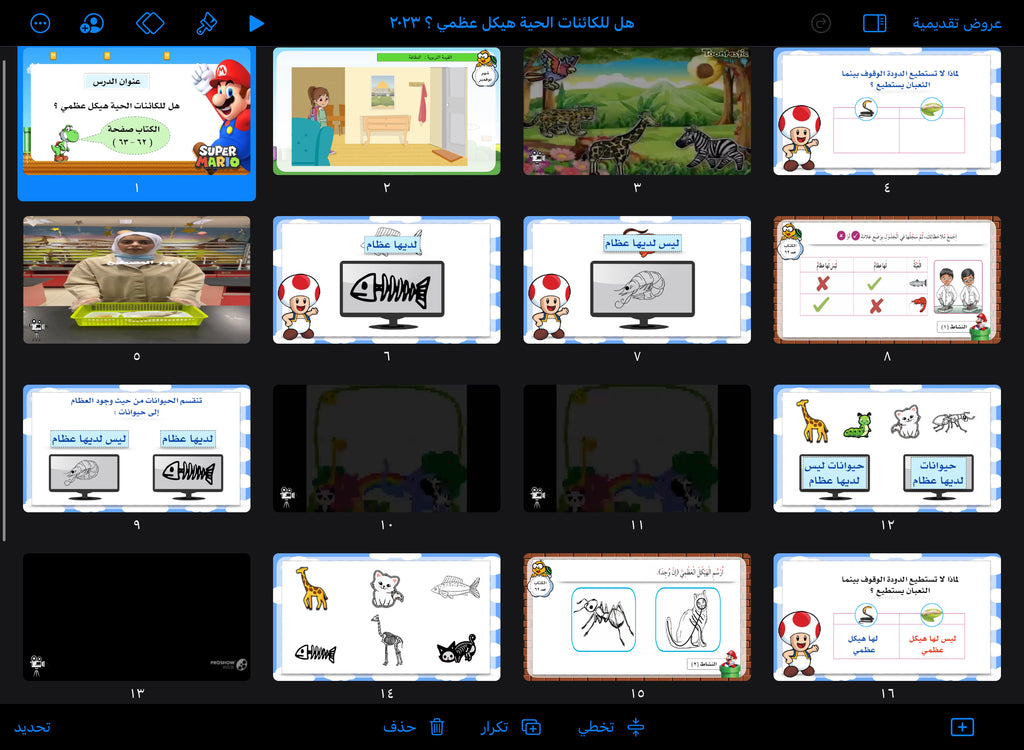Click the trash can icon

click(x=437, y=726)
